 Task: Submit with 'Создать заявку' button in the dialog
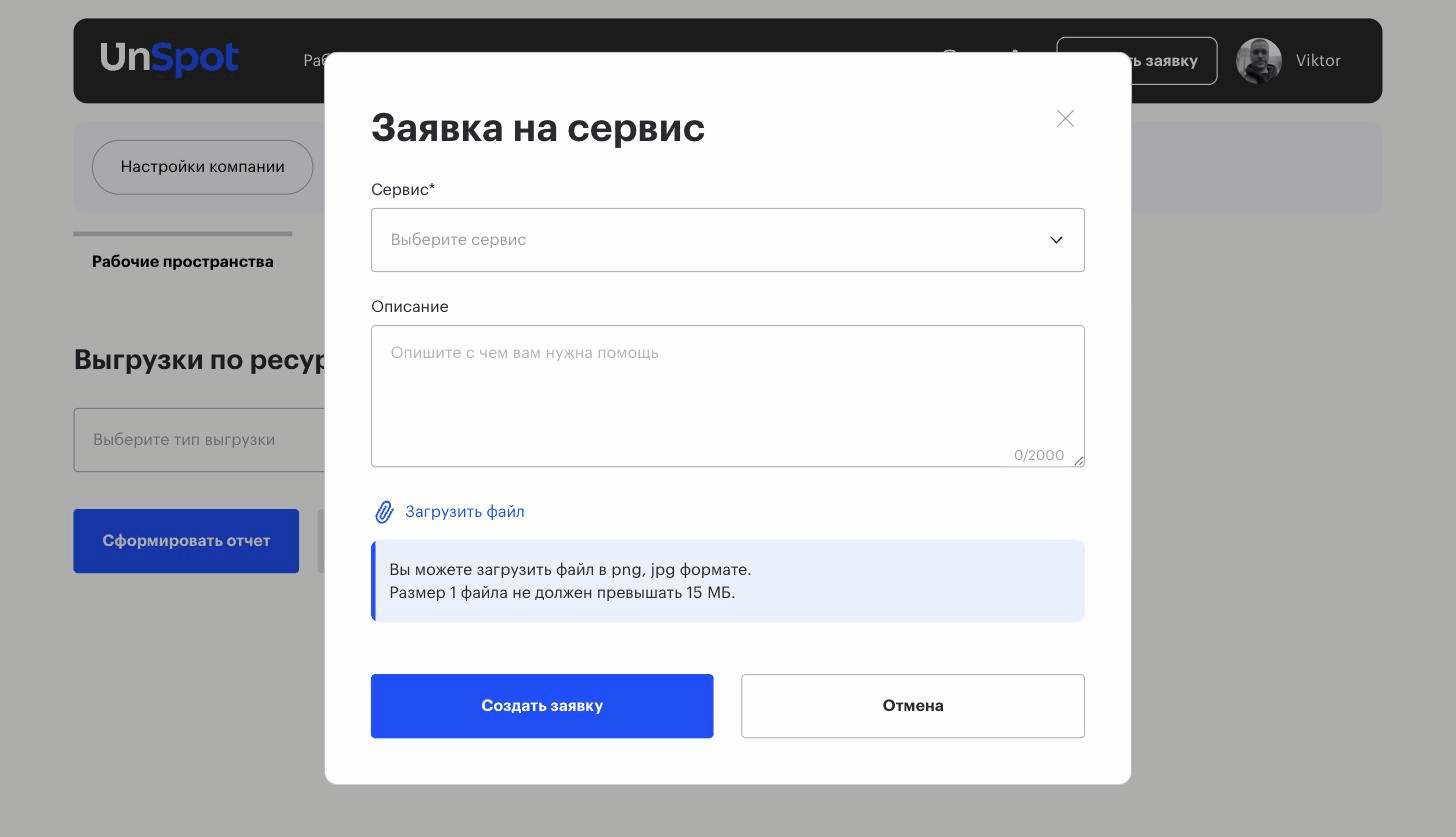[x=542, y=706]
